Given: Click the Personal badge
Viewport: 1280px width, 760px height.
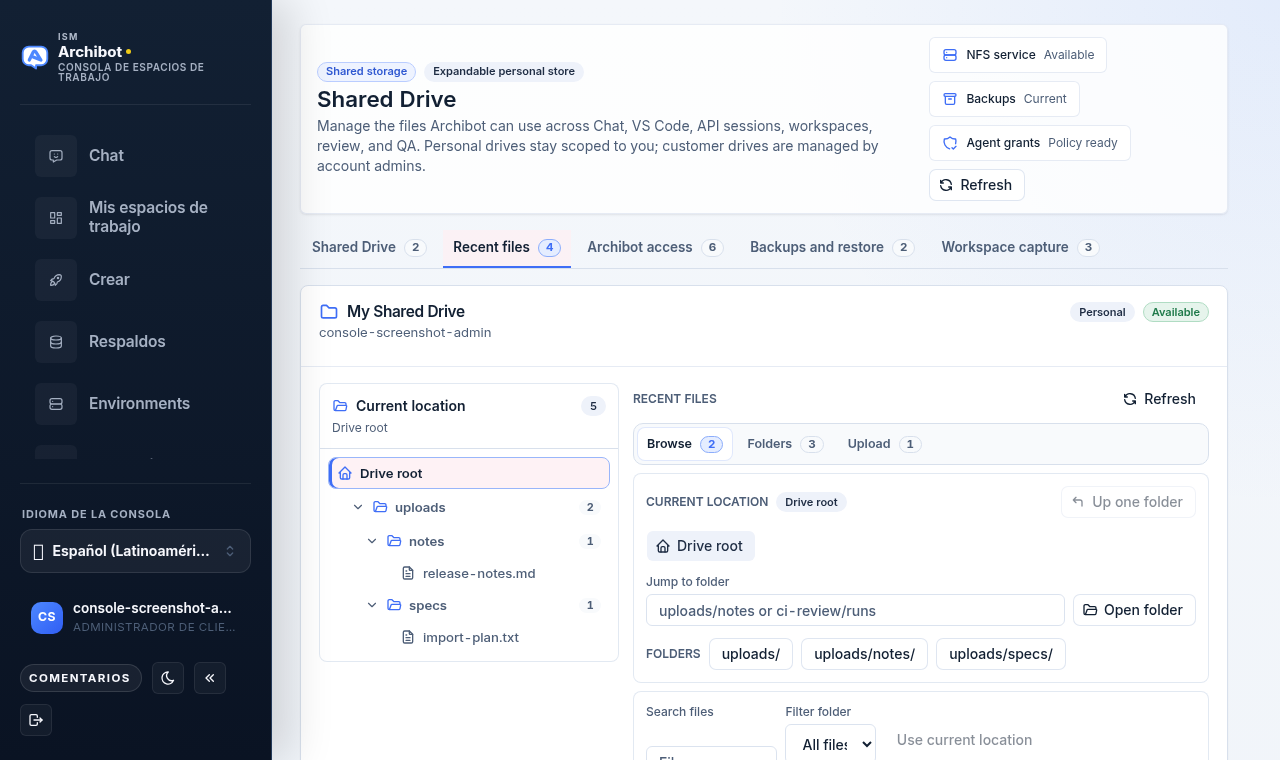Looking at the screenshot, I should (1102, 312).
